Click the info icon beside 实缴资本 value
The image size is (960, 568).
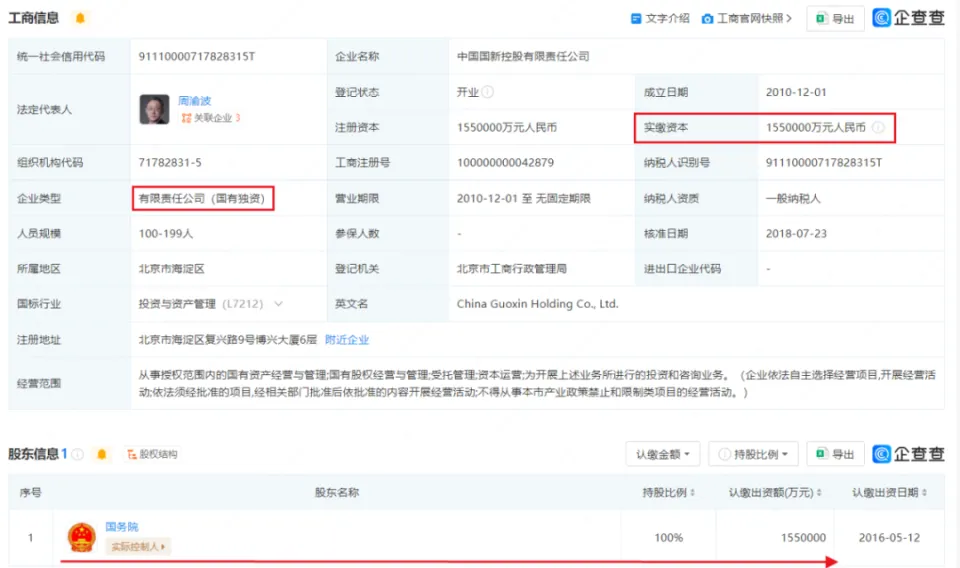coord(878,128)
